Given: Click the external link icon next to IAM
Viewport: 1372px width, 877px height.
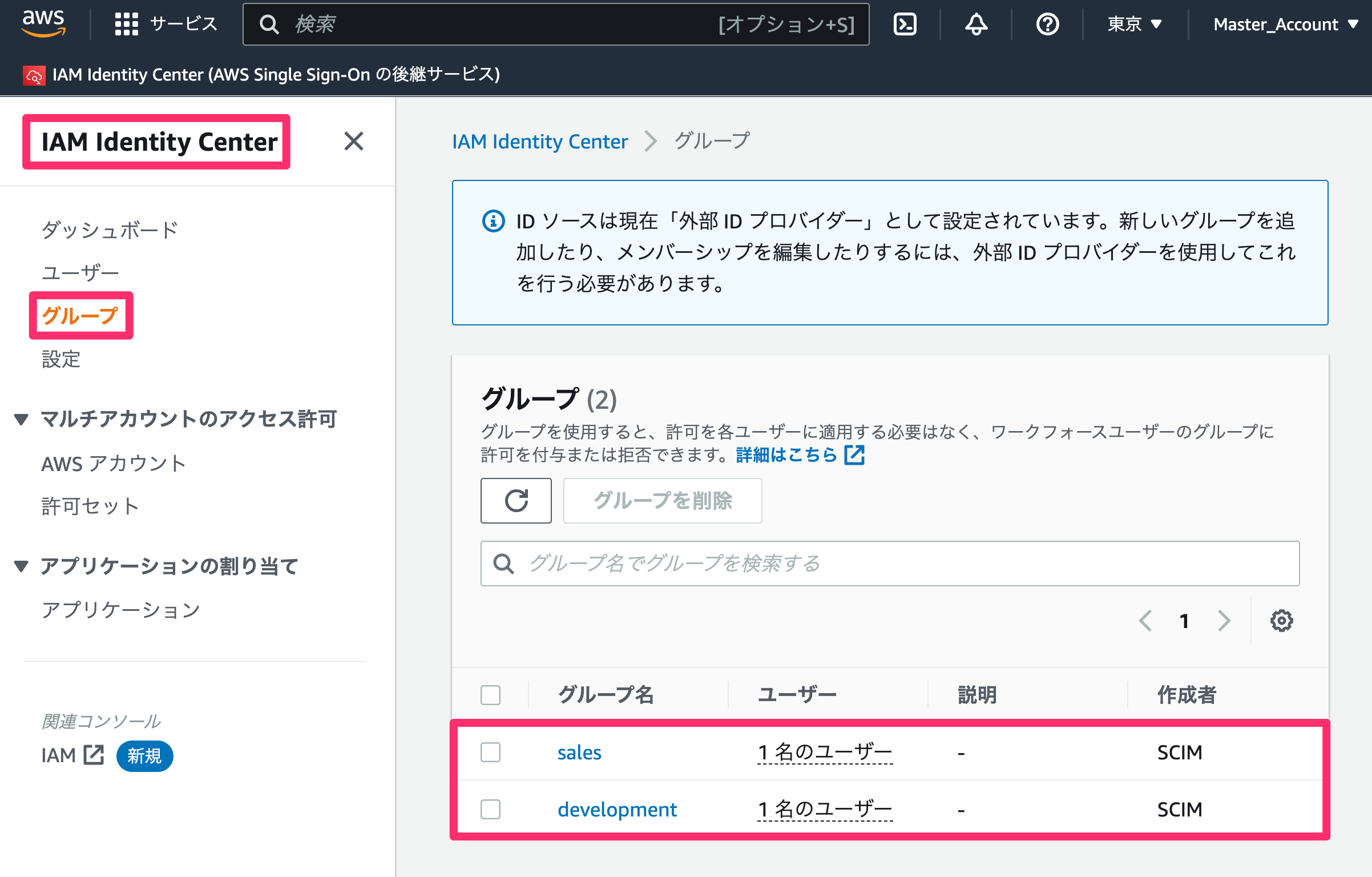Looking at the screenshot, I should point(94,755).
